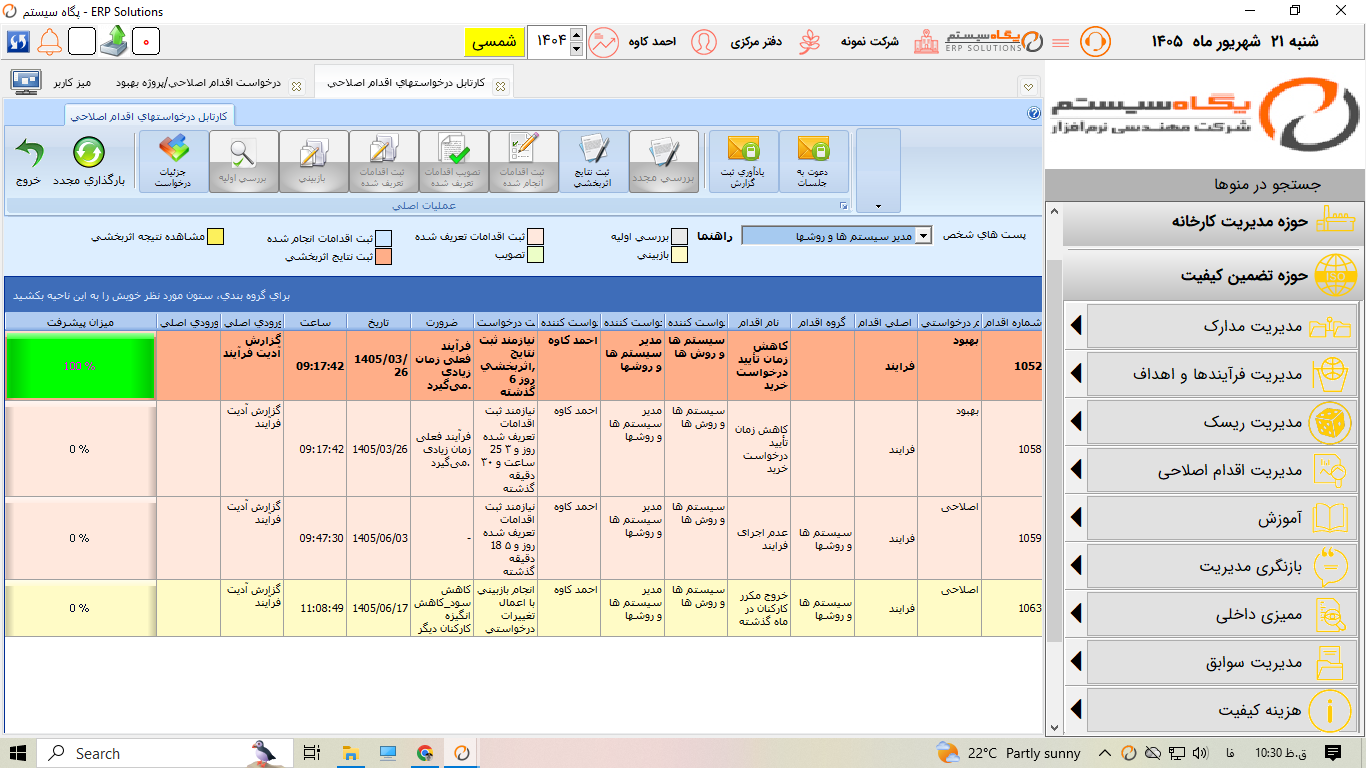1366x768 pixels.
Task: Click the trend chart icon beside year 1404
Action: click(604, 42)
